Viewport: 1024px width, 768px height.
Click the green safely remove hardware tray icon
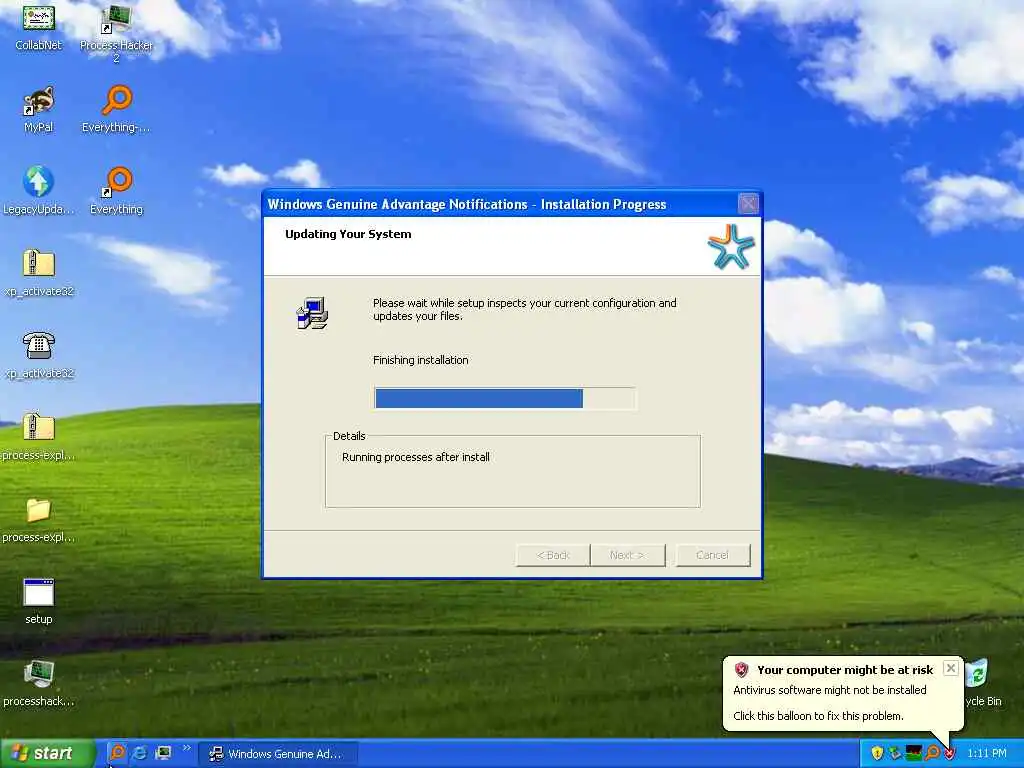pos(895,754)
